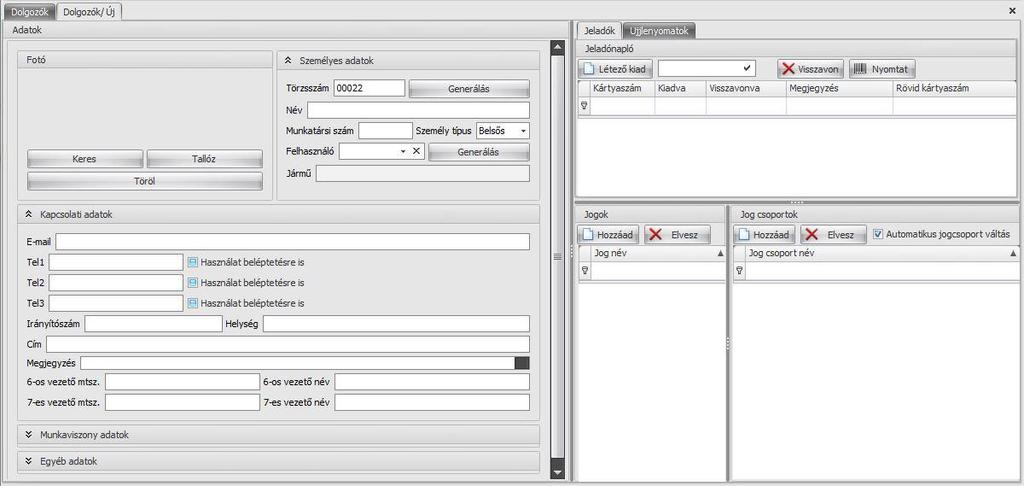Expand the Egyéb adatok section
The image size is (1024, 486).
tap(28, 461)
